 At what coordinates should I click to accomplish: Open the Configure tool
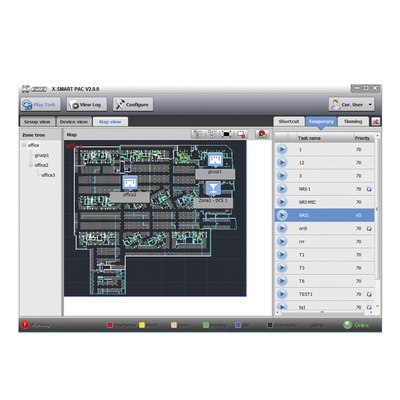(133, 104)
